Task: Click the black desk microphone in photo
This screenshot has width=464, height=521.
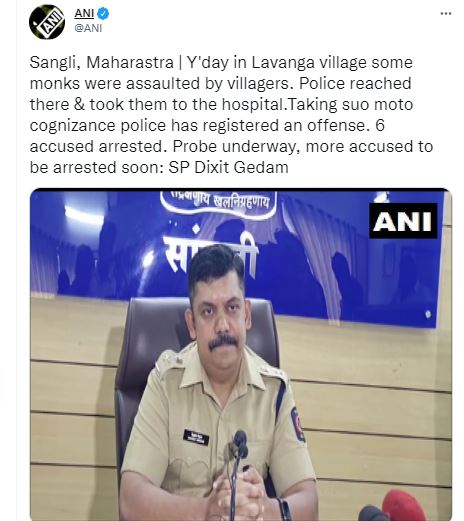Action: (240, 467)
